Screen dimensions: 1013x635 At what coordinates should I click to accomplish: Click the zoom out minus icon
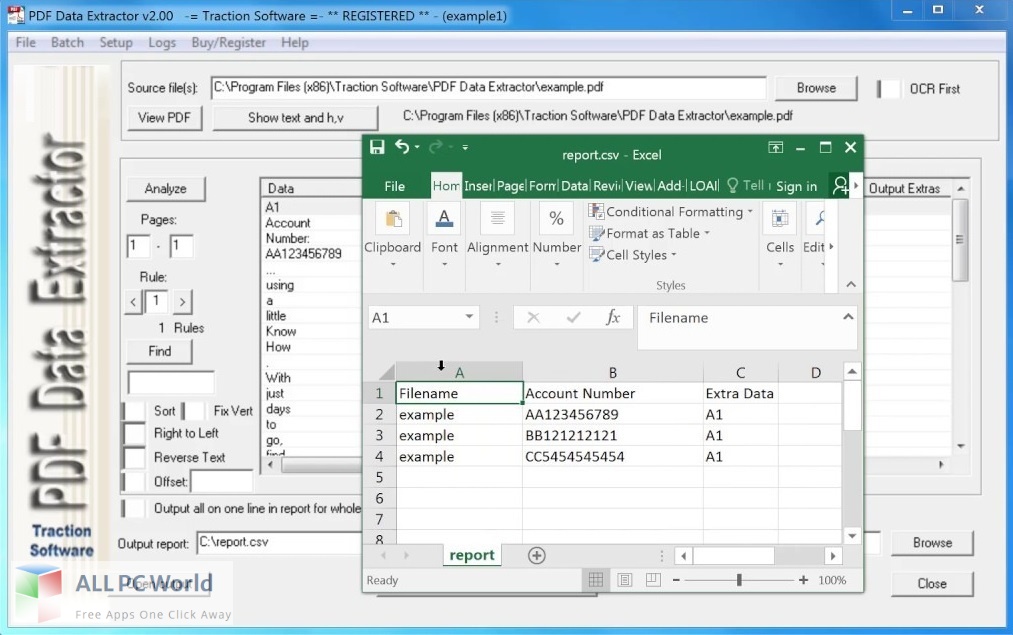tap(676, 580)
